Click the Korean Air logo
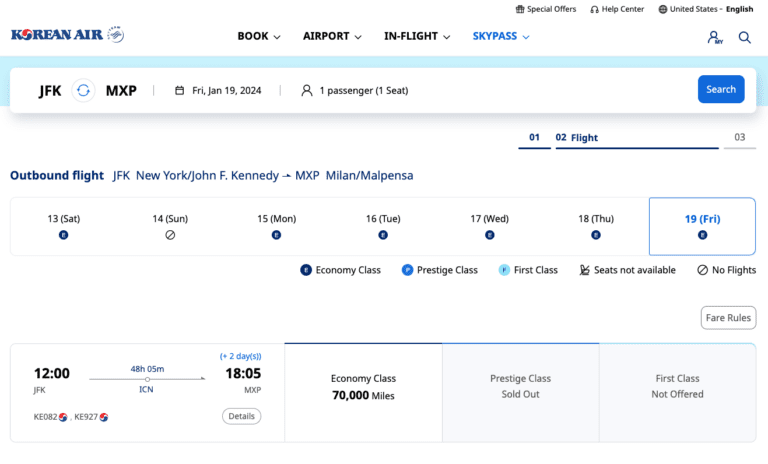The width and height of the screenshot is (768, 464). (x=67, y=36)
